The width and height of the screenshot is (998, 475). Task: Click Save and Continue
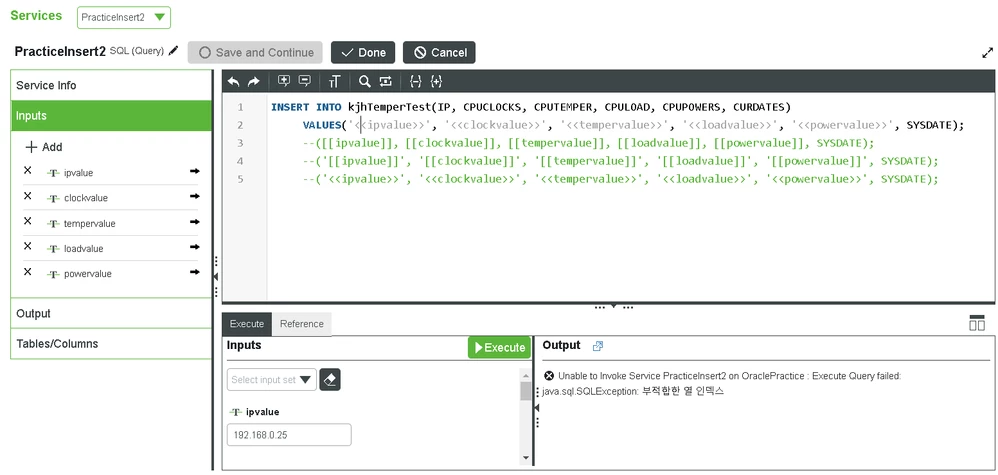coord(255,53)
